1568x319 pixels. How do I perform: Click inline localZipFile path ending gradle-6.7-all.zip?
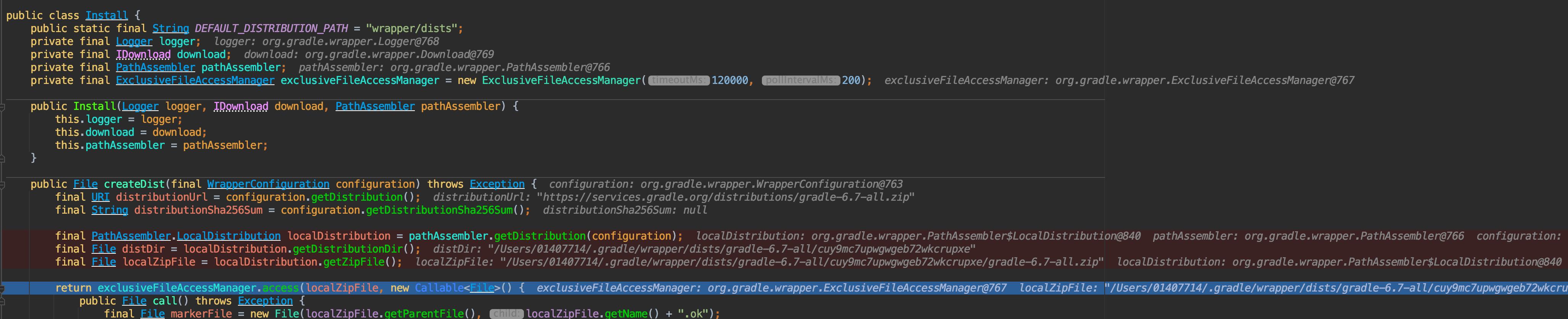click(x=759, y=262)
